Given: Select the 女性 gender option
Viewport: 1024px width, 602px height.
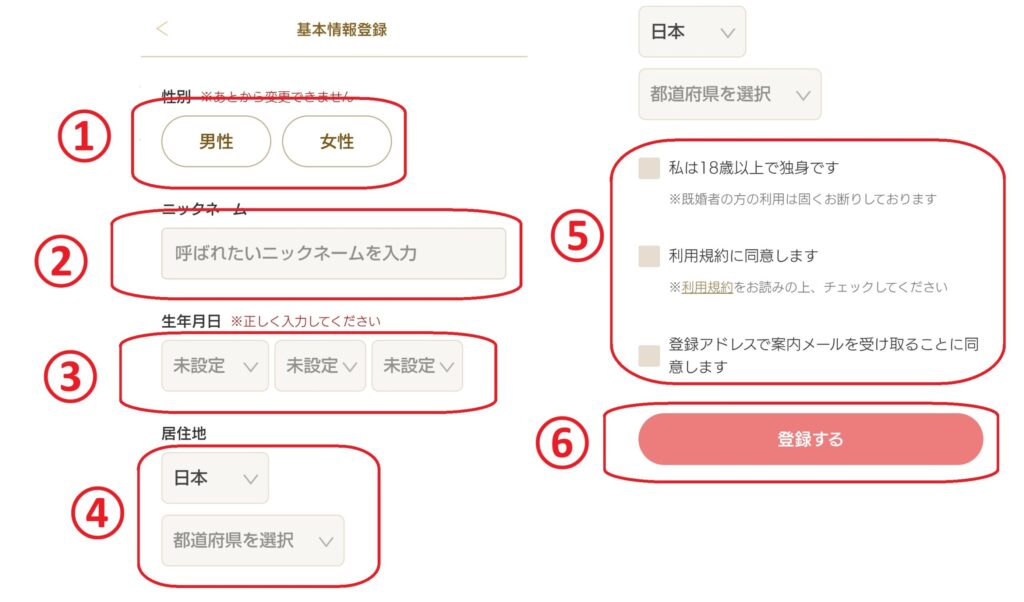Looking at the screenshot, I should pos(336,142).
